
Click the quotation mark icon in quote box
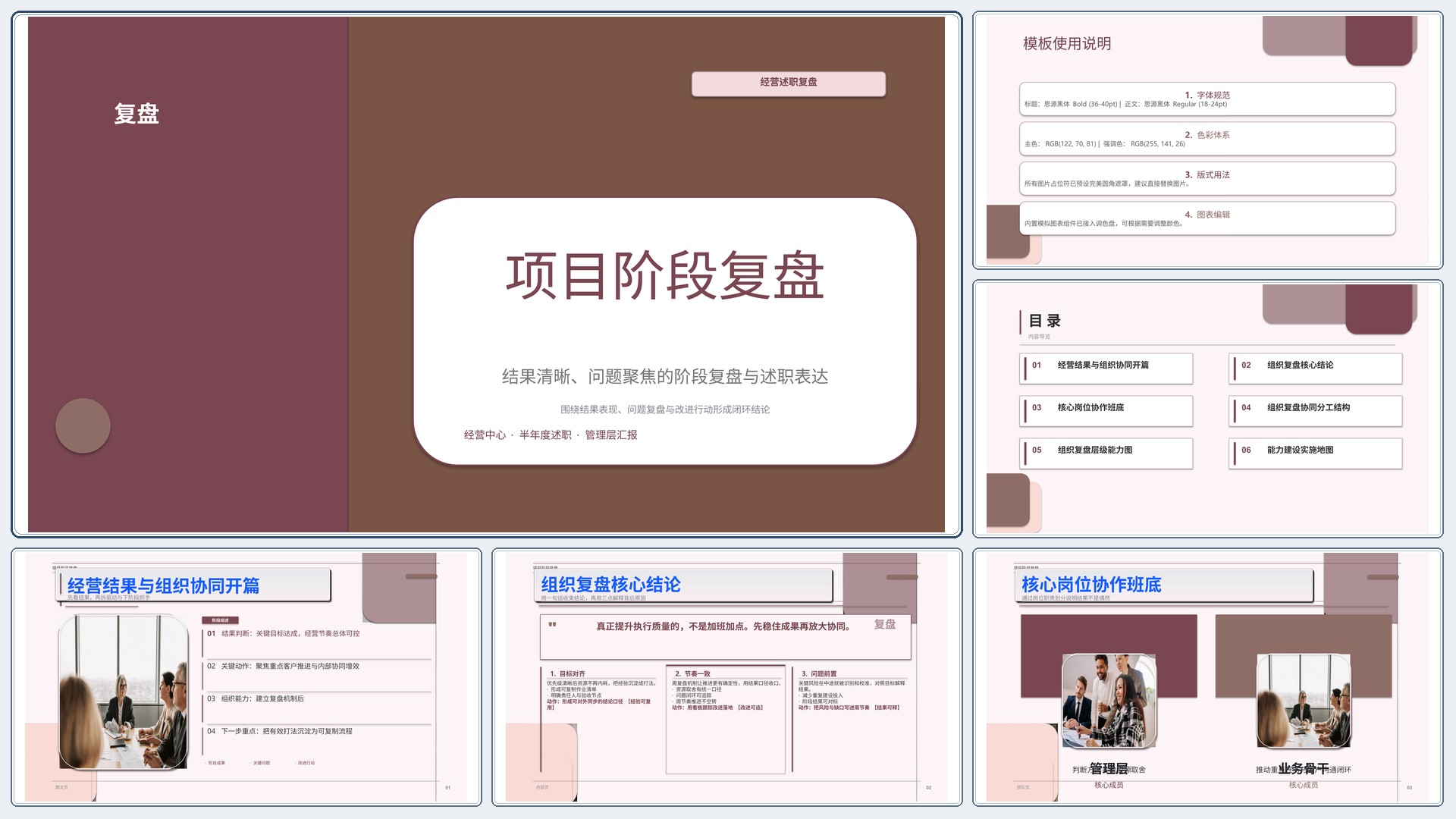(552, 626)
